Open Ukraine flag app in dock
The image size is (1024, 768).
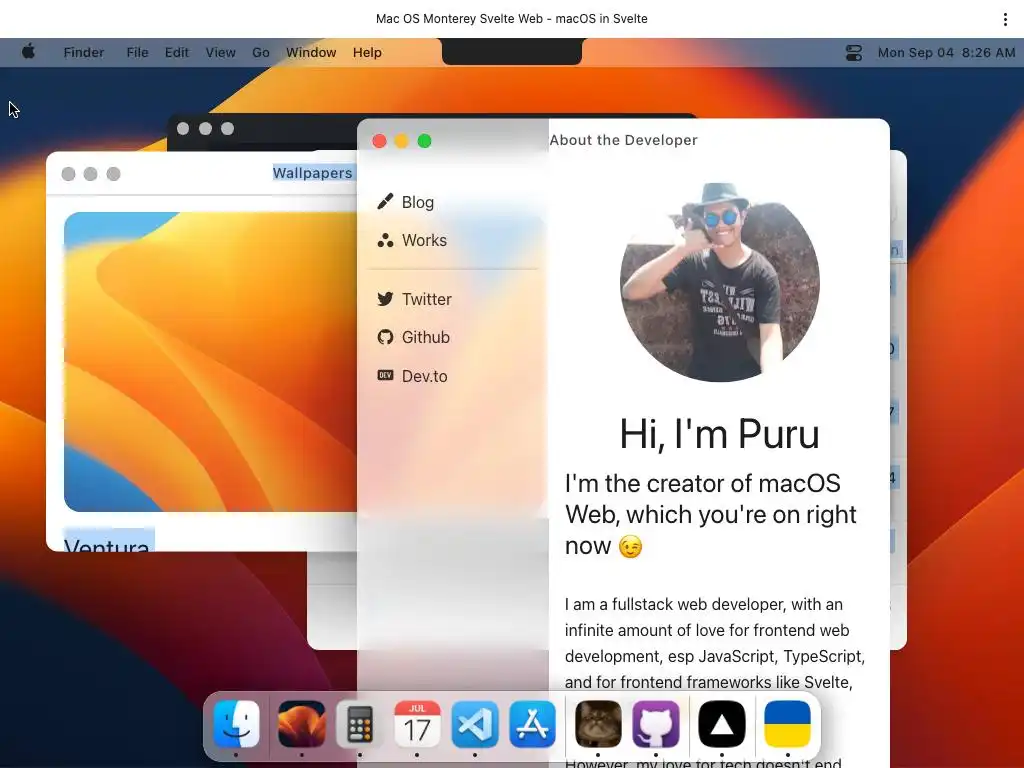pos(788,724)
